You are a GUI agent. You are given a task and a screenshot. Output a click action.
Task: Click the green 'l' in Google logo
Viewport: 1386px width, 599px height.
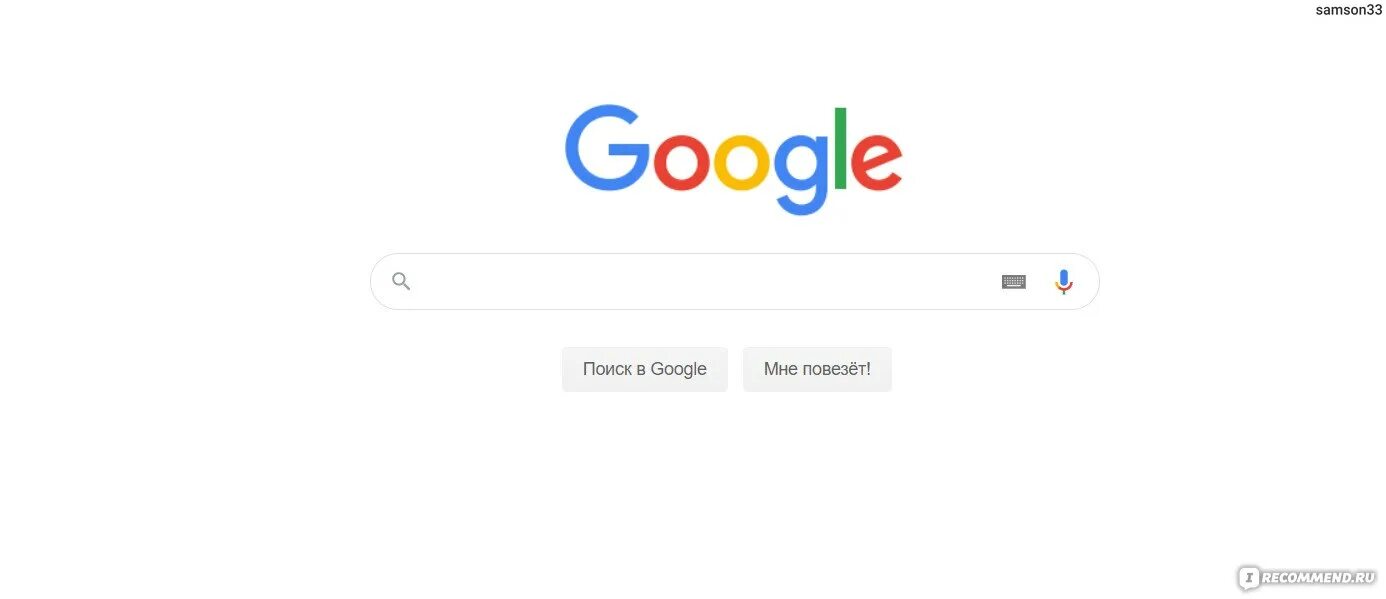pos(841,148)
